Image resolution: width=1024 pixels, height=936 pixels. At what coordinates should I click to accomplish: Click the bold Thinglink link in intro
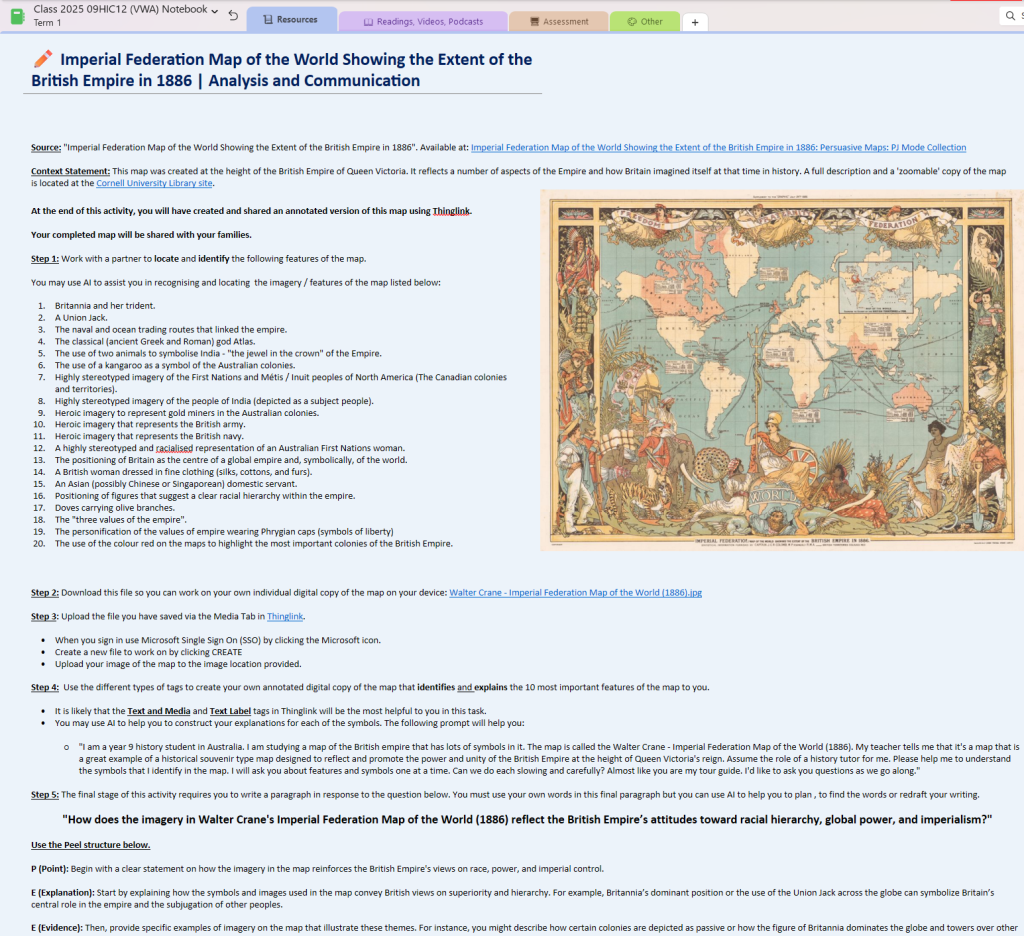pyautogui.click(x=451, y=211)
